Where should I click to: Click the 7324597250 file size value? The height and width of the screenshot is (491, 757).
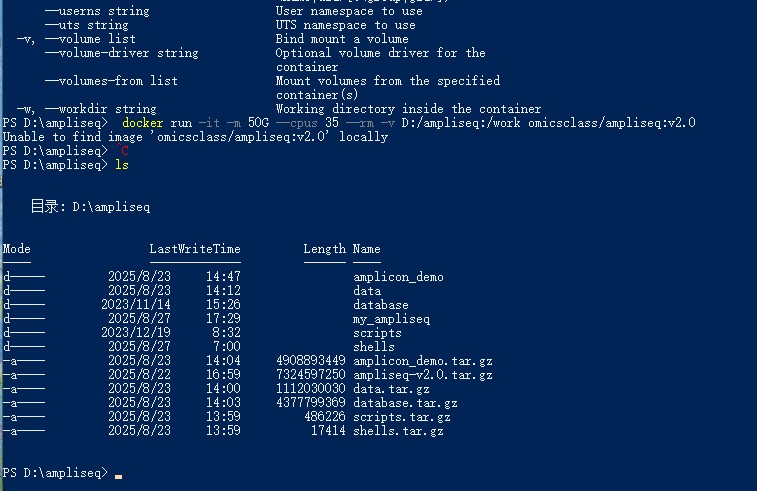311,375
